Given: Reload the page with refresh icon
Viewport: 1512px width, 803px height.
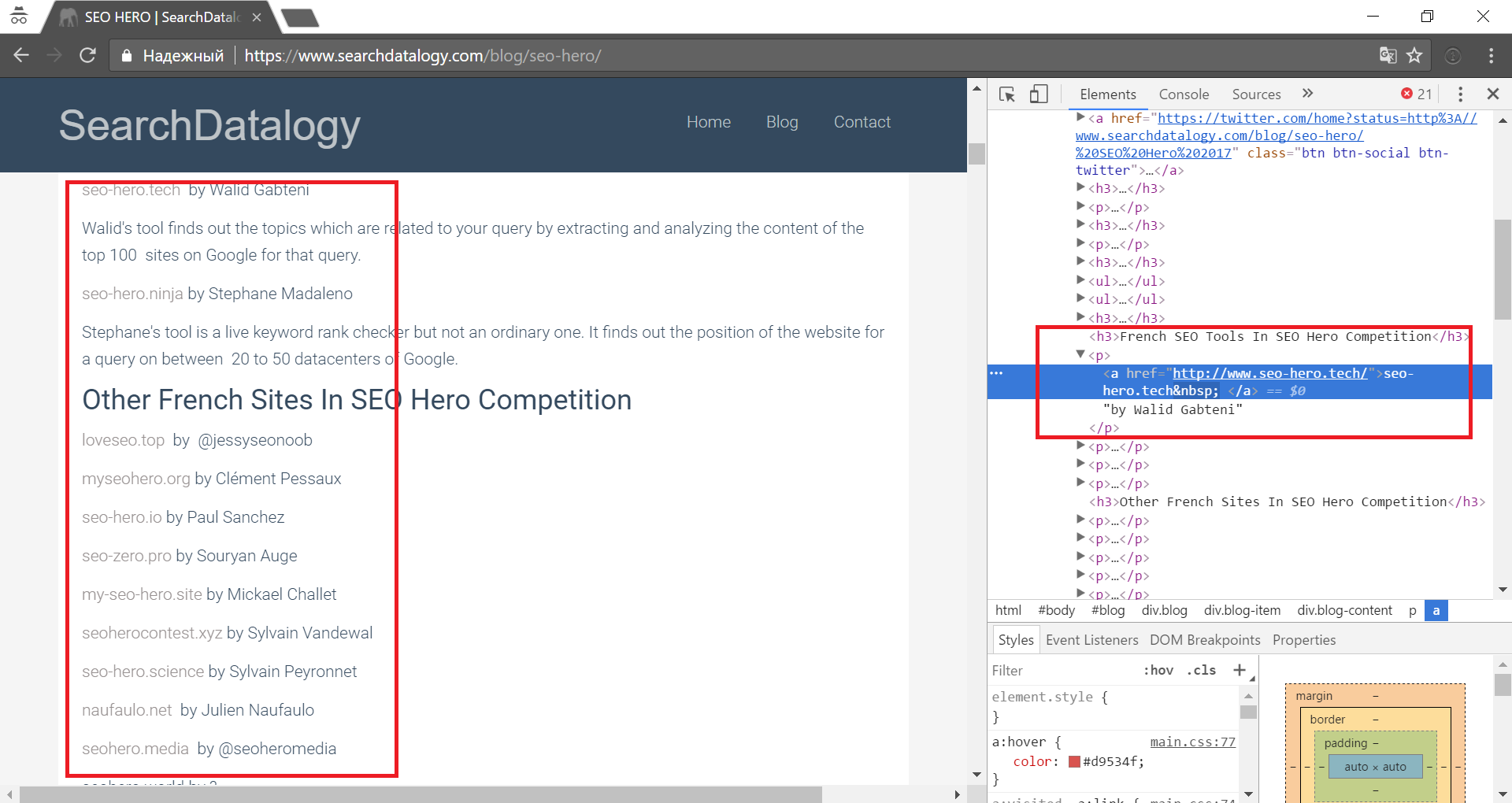Looking at the screenshot, I should (x=87, y=55).
